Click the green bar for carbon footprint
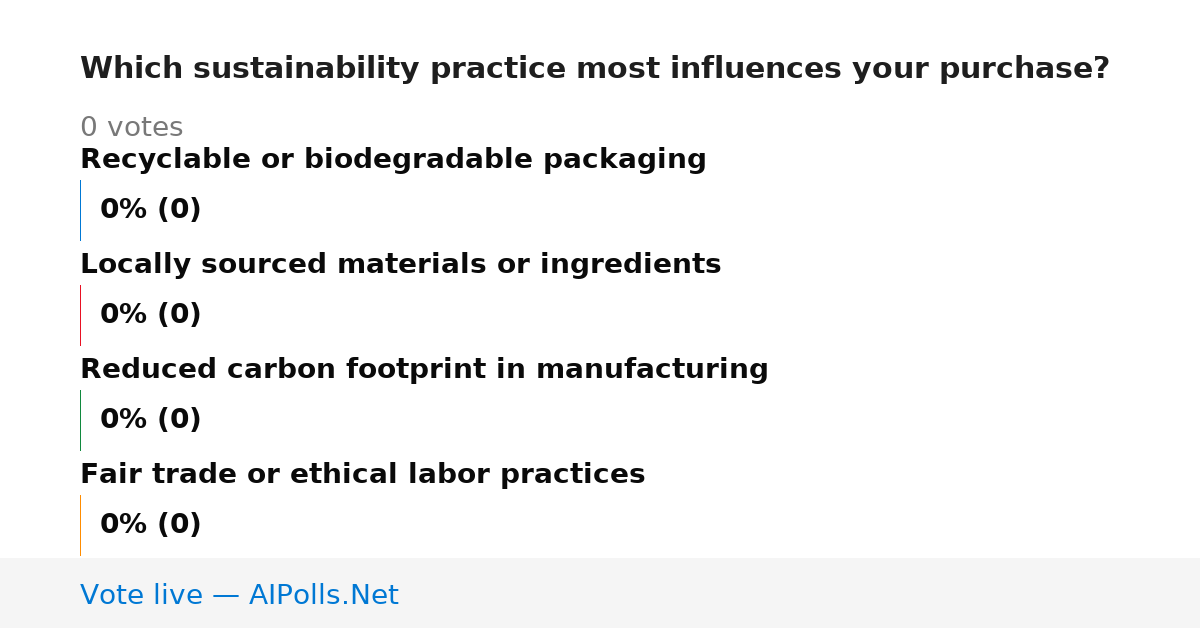1200x628 pixels. [80, 420]
